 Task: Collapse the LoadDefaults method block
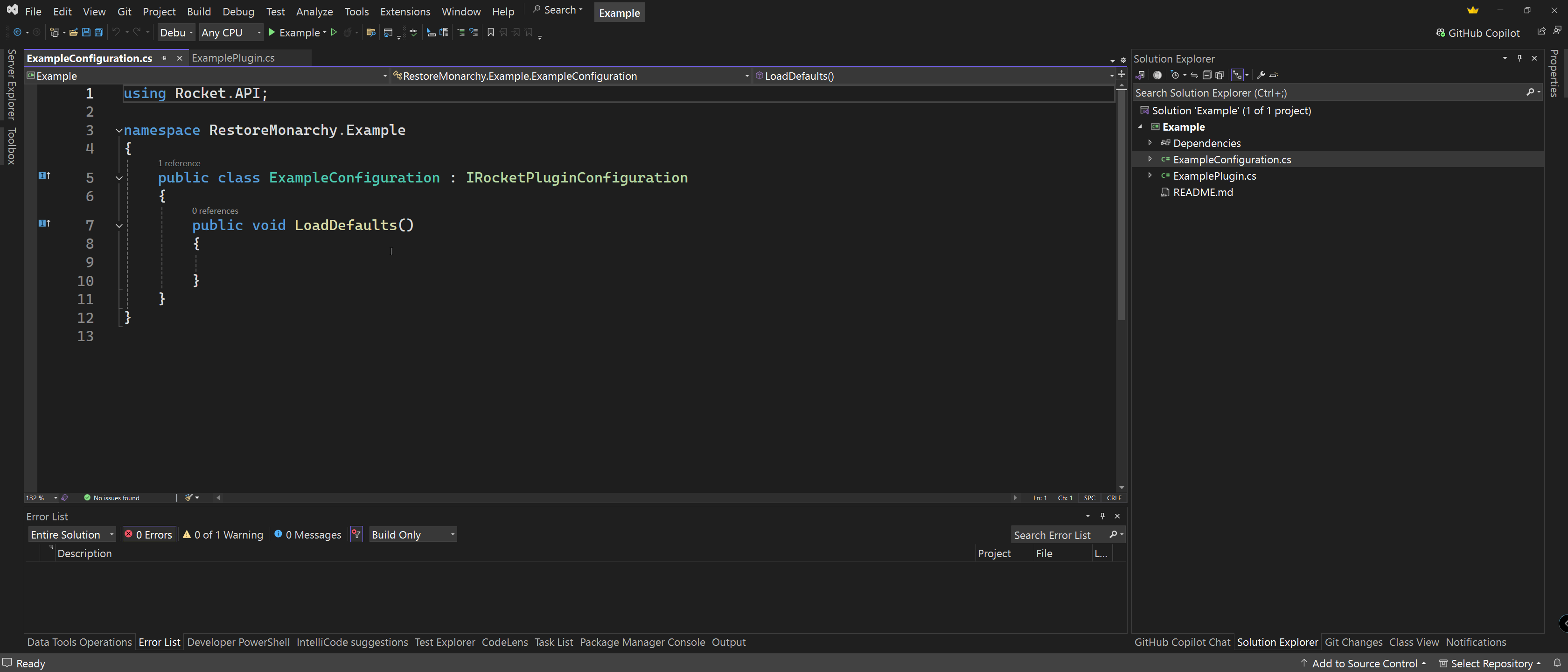[x=119, y=225]
